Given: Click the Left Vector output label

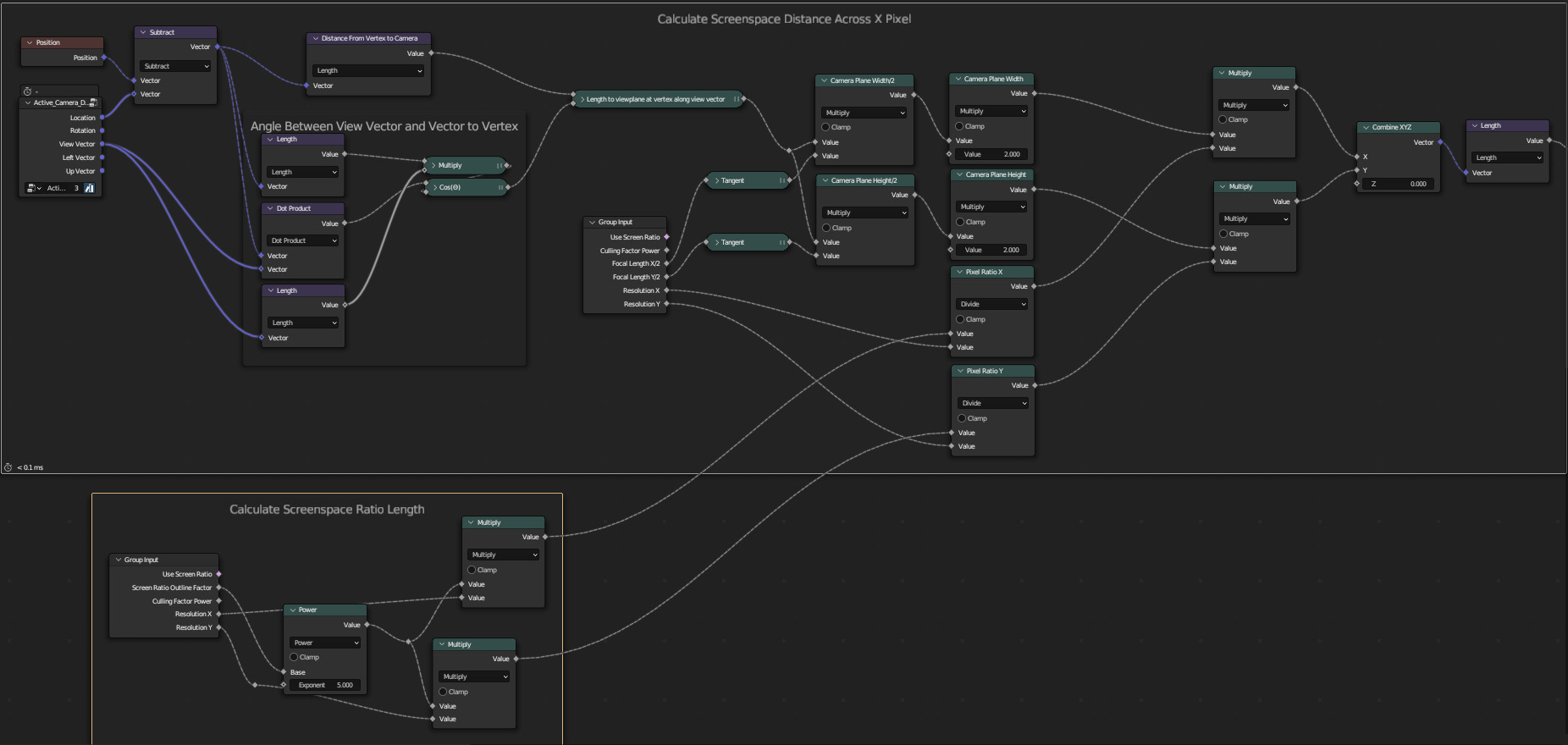Looking at the screenshot, I should [79, 157].
